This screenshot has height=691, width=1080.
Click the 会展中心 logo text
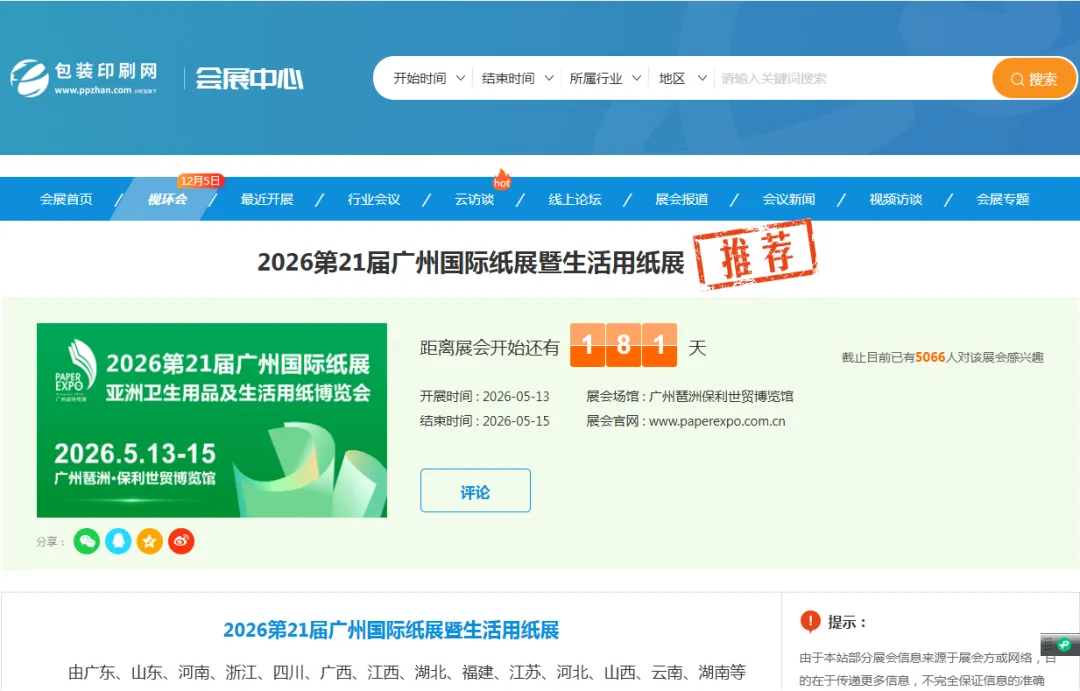pyautogui.click(x=249, y=79)
